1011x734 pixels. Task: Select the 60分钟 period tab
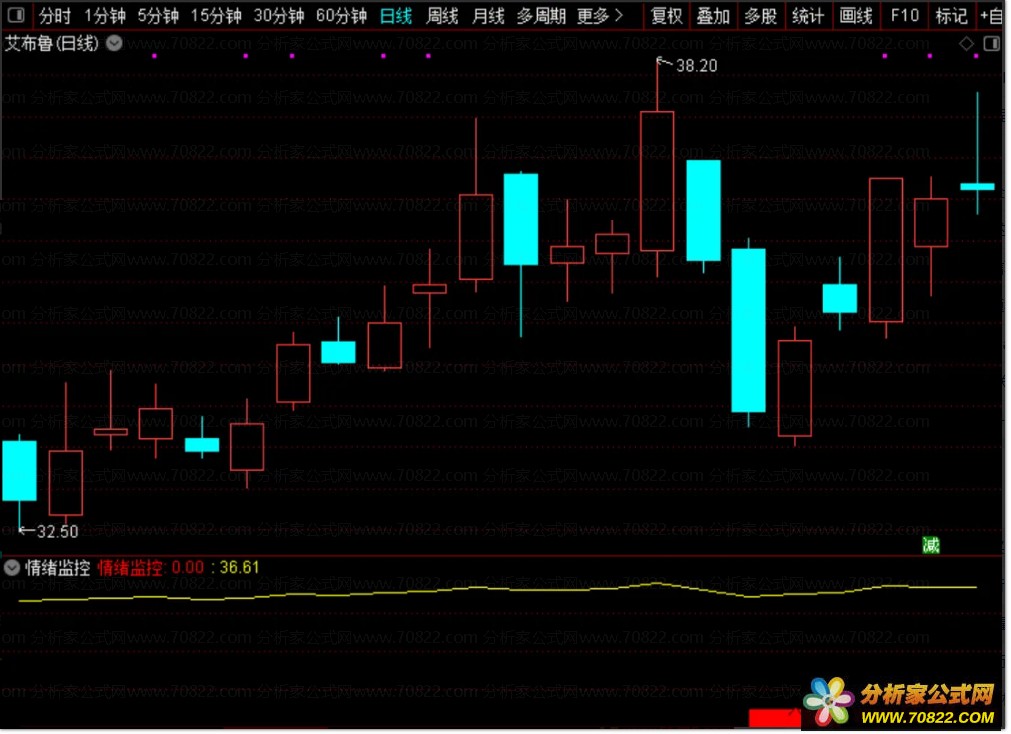tap(341, 15)
